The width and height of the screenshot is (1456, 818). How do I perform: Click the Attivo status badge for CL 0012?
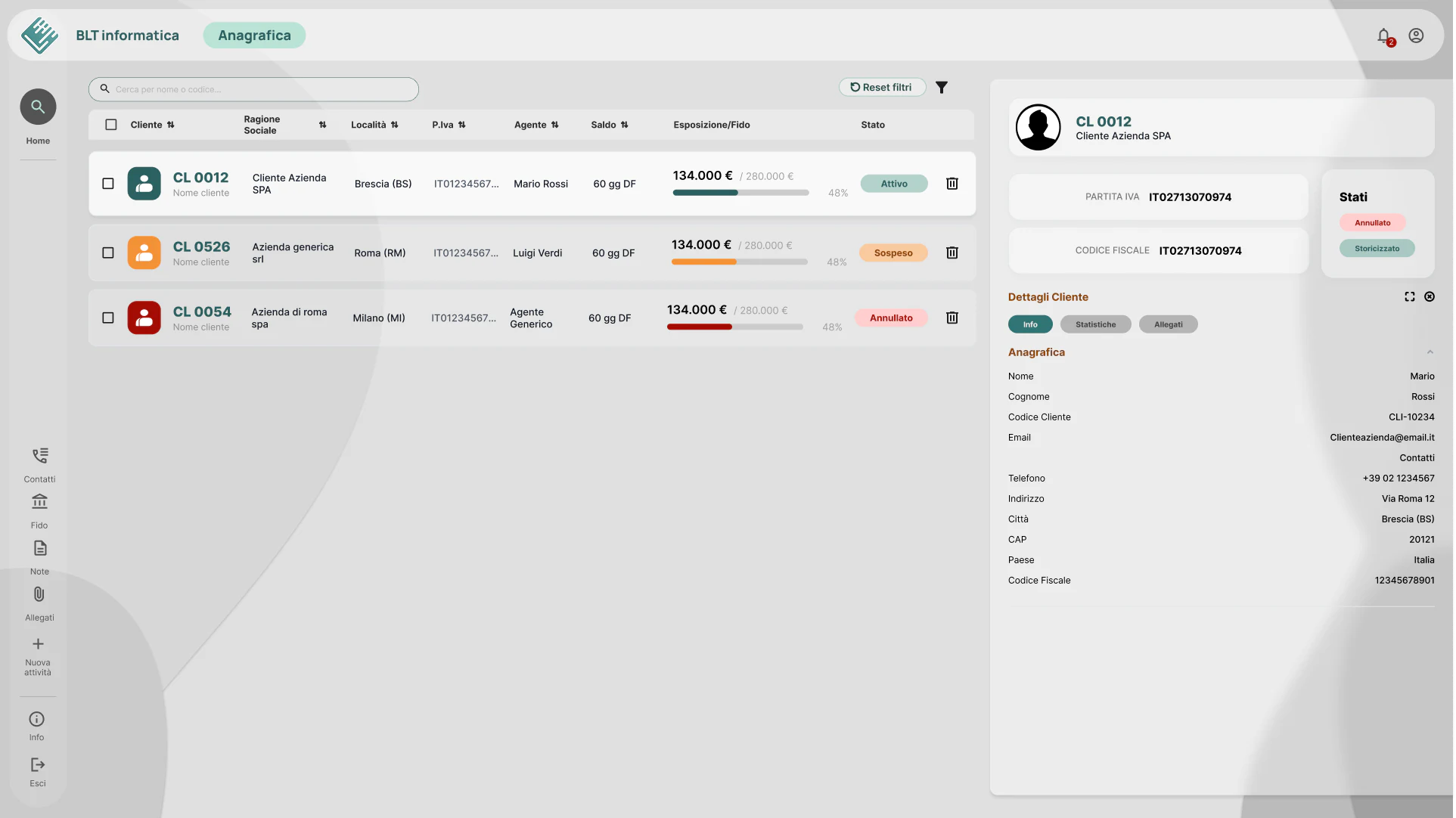pyautogui.click(x=894, y=184)
